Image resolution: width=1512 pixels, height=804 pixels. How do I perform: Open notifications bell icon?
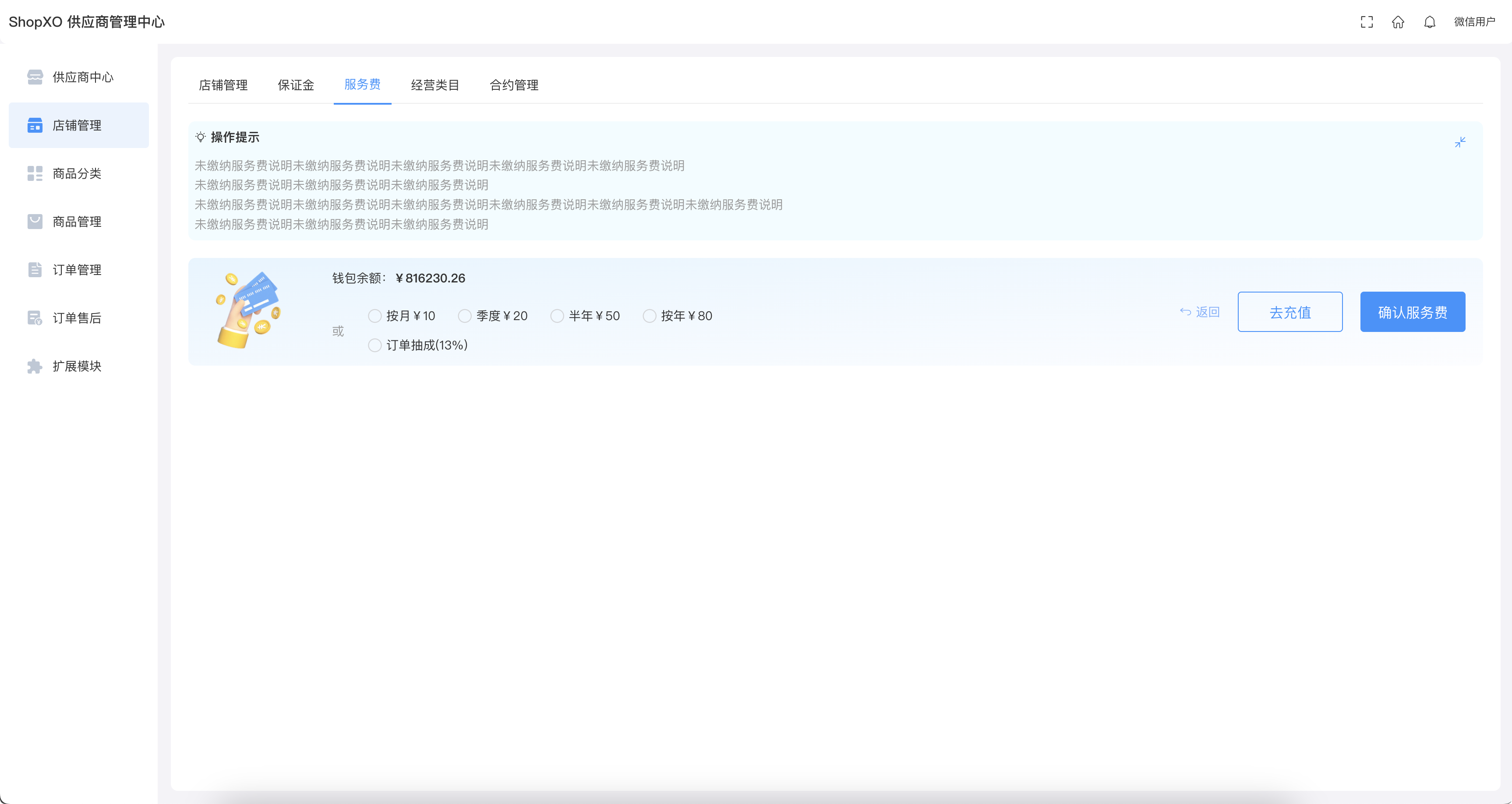[x=1430, y=22]
